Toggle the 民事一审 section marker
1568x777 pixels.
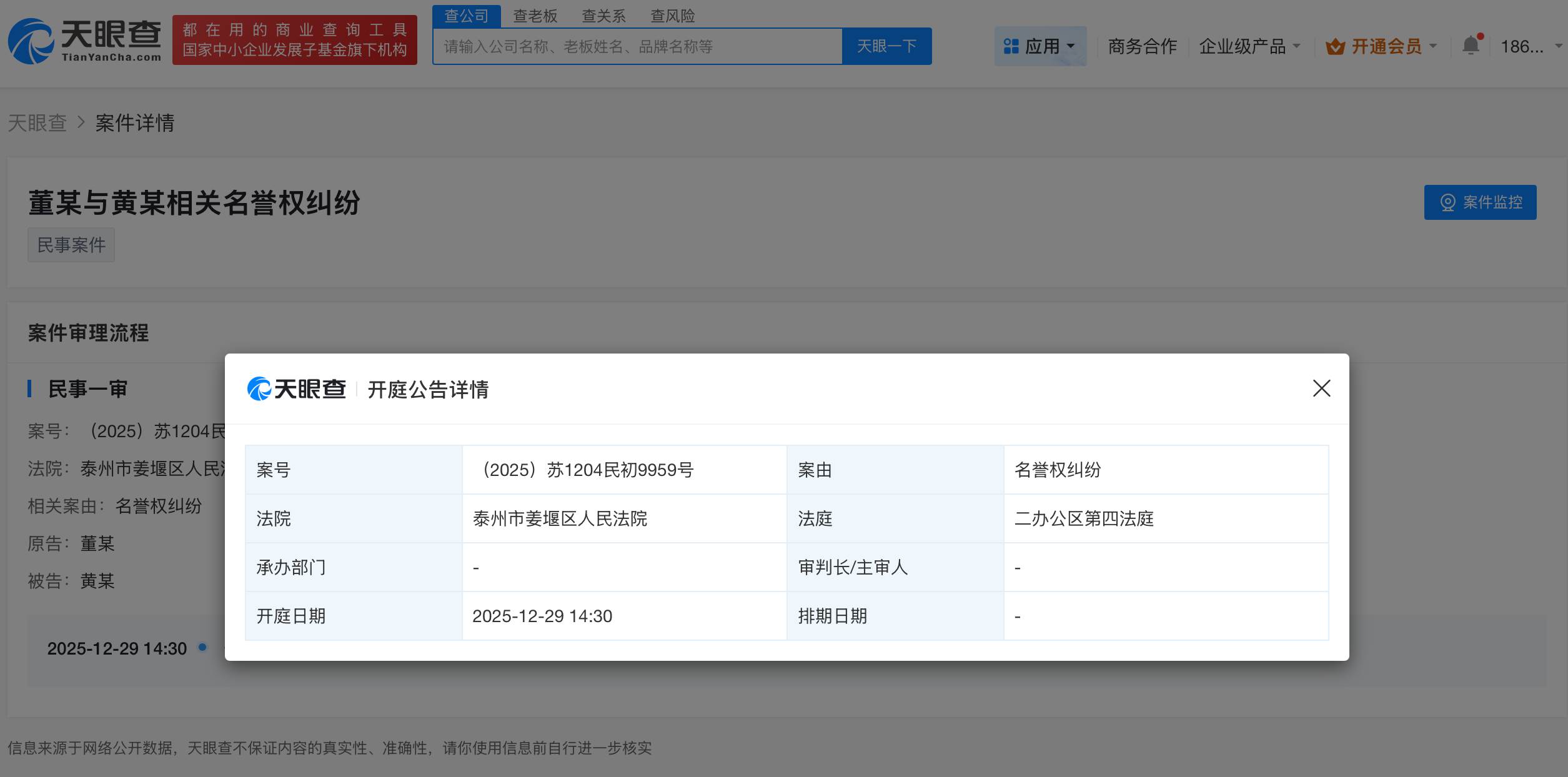[x=31, y=388]
